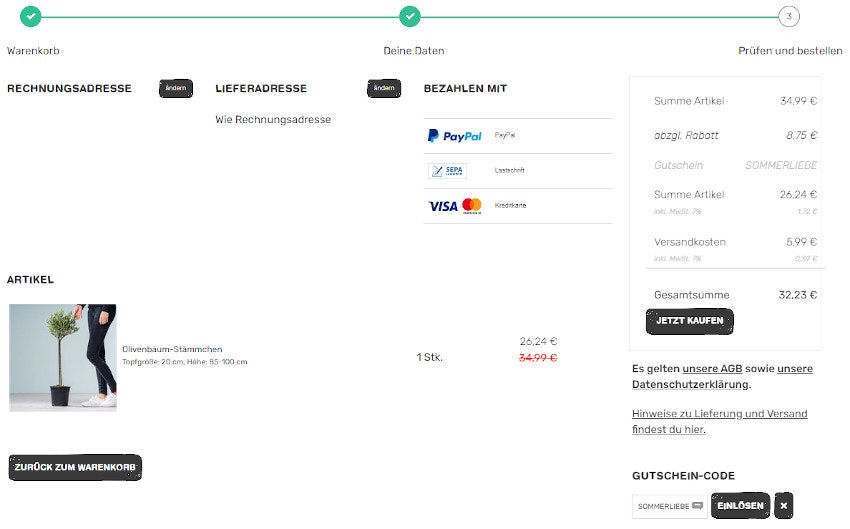Click the Warenkorb step checkmark circle

pos(31,16)
